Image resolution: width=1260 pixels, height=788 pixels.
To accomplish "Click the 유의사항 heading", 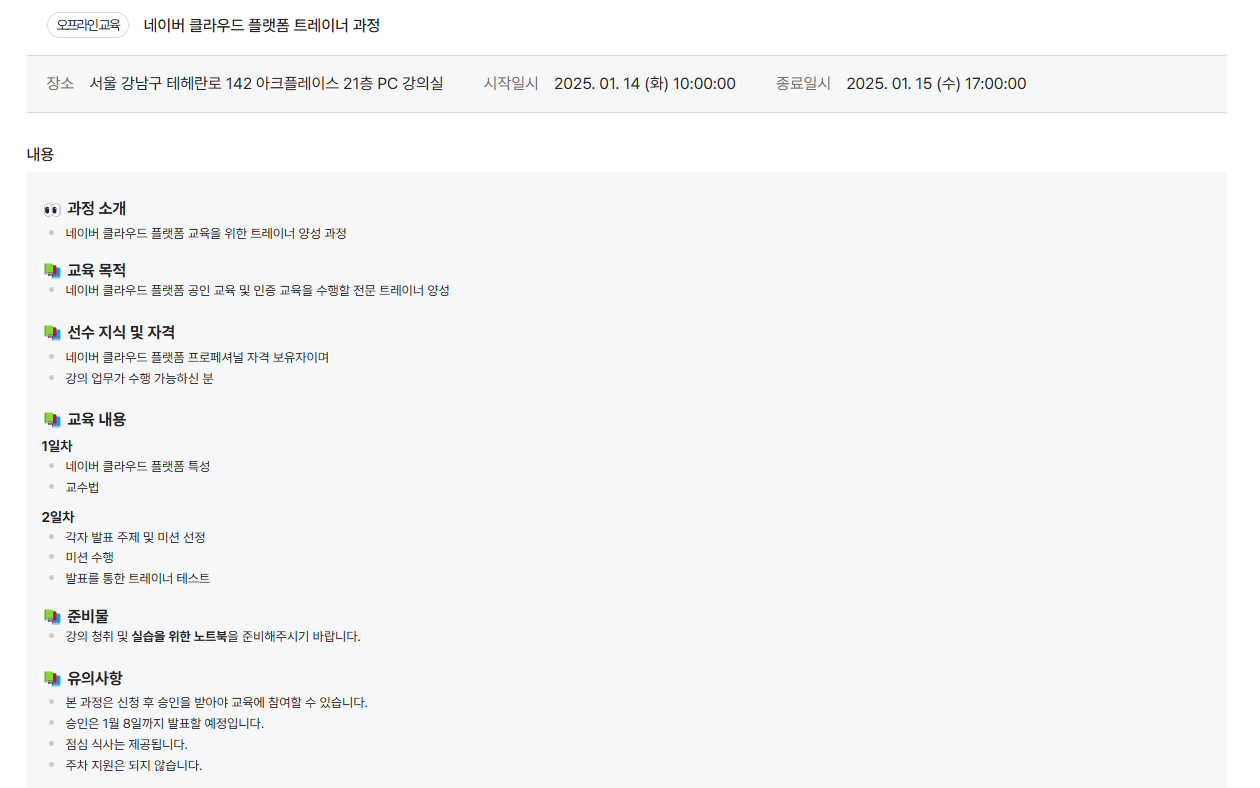I will pos(96,679).
